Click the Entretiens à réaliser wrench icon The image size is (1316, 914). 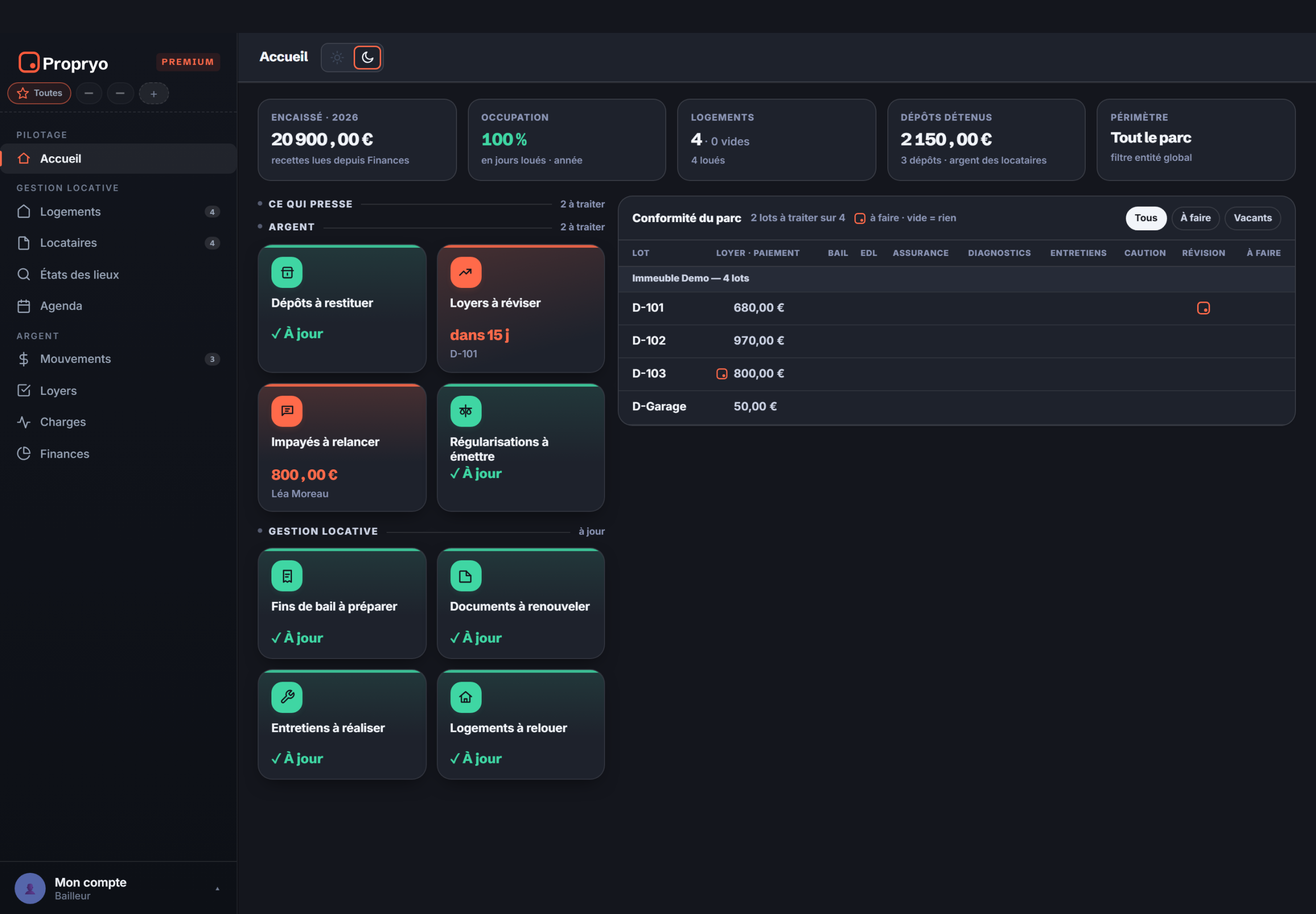tap(287, 698)
